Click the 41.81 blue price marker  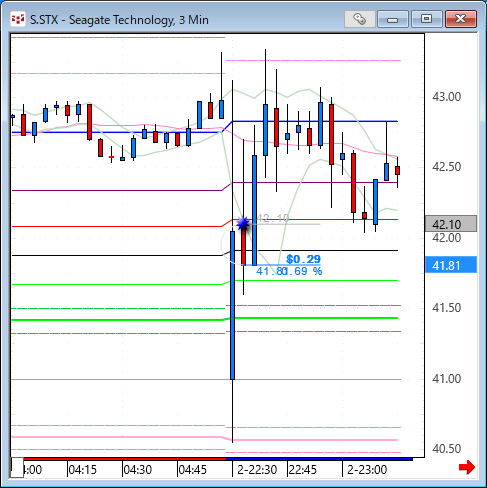[451, 265]
